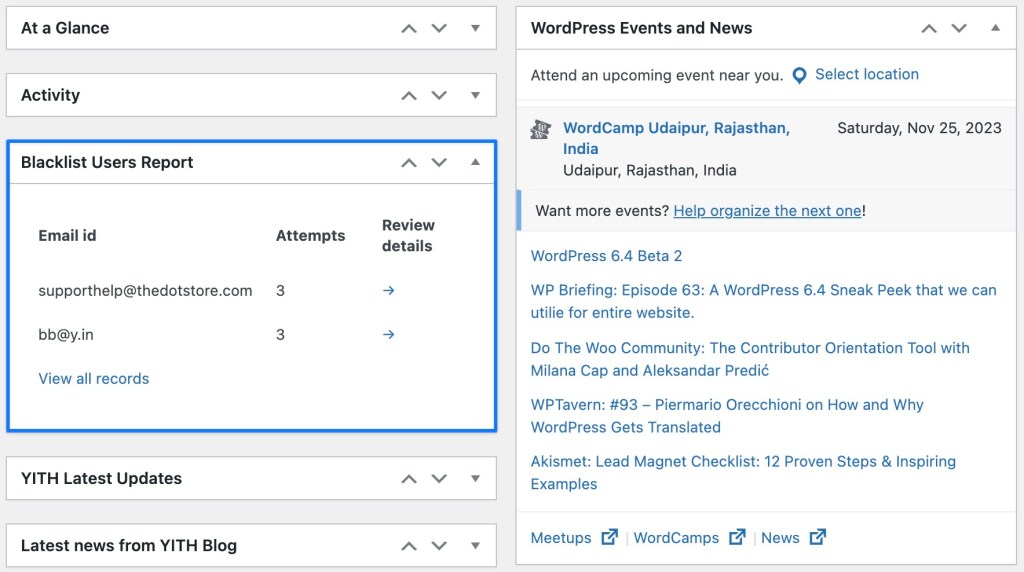
Task: Collapse WordPress Events and News panel
Action: point(995,28)
